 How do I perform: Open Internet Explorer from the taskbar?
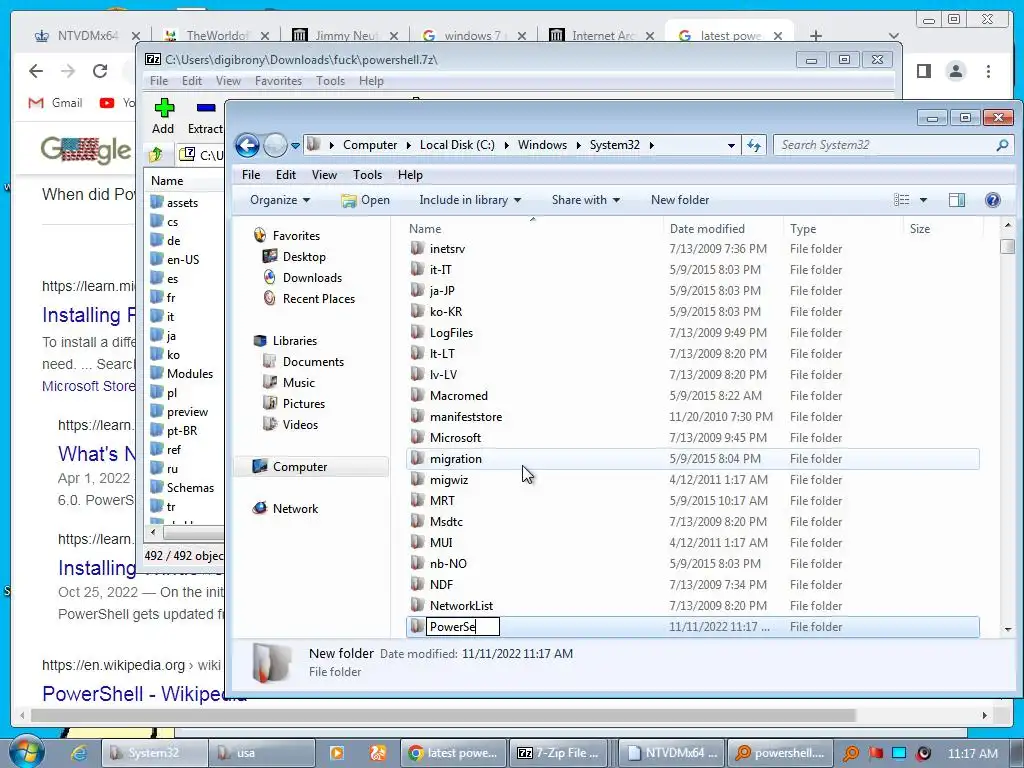[x=80, y=753]
